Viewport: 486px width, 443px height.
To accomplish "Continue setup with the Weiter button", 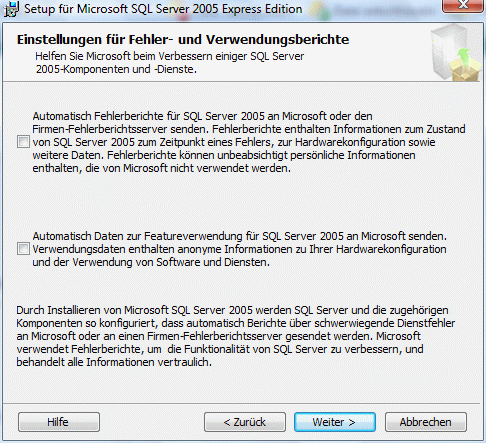I will tap(335, 422).
